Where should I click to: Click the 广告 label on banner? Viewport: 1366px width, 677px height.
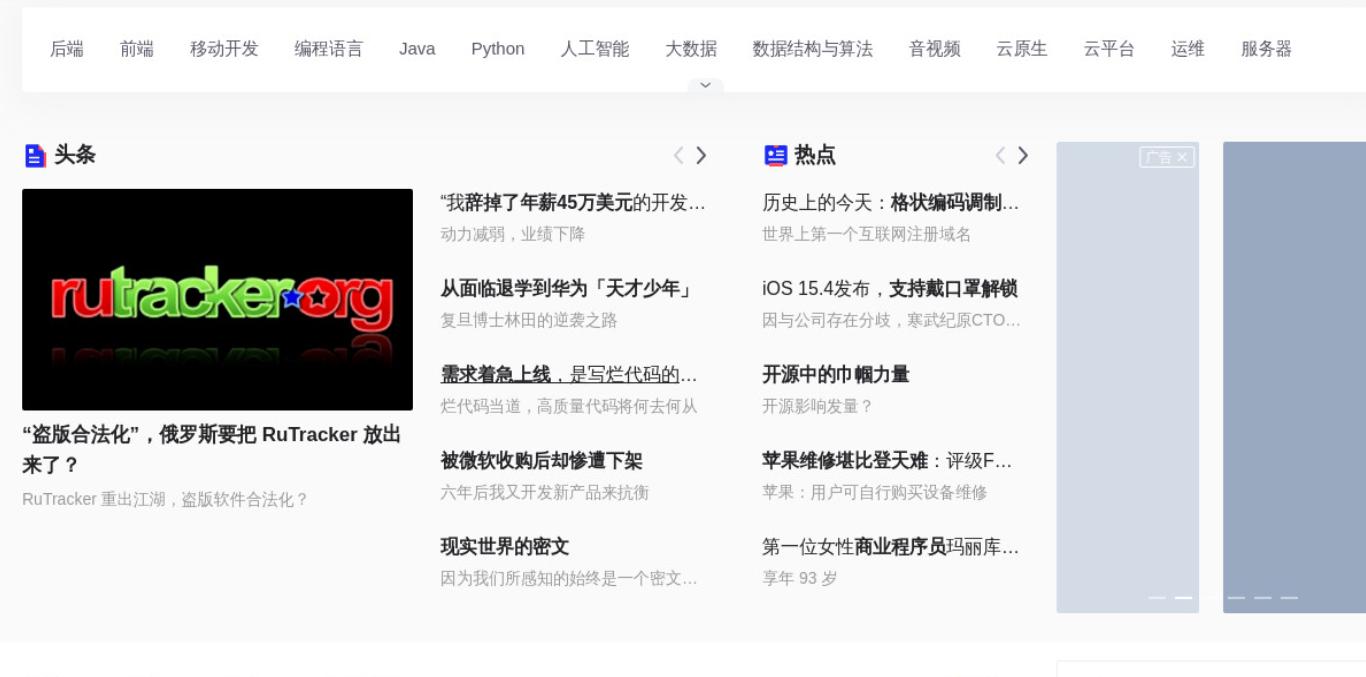tap(1159, 157)
